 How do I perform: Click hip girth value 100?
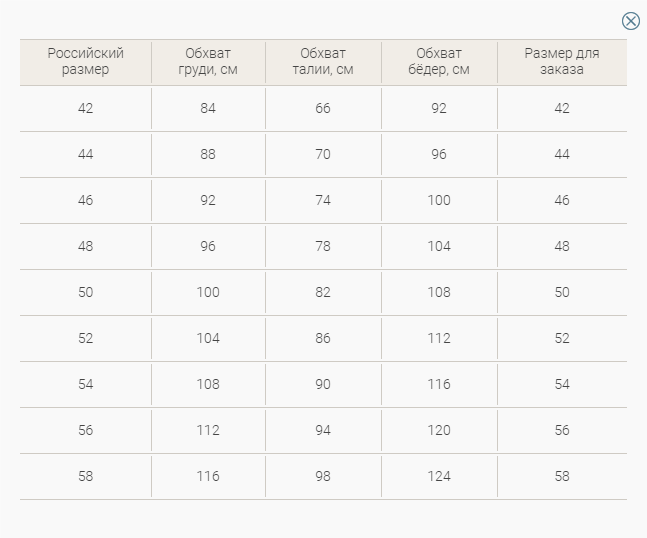coord(439,201)
